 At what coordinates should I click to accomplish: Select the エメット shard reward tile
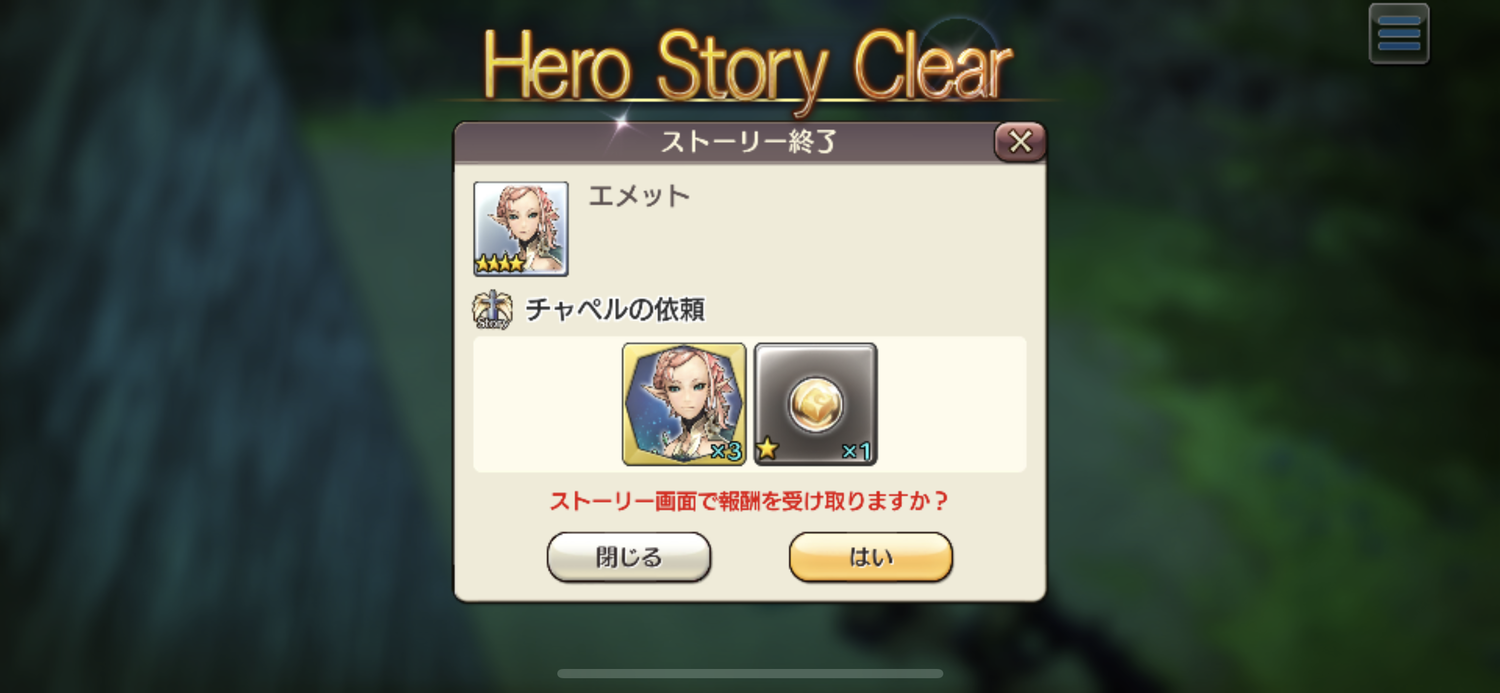pos(684,404)
